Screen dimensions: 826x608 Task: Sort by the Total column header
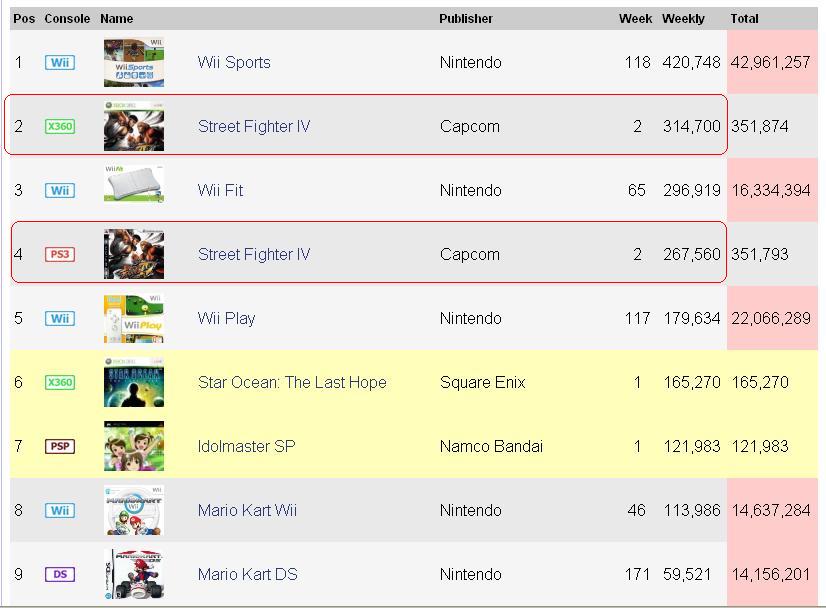click(x=744, y=18)
